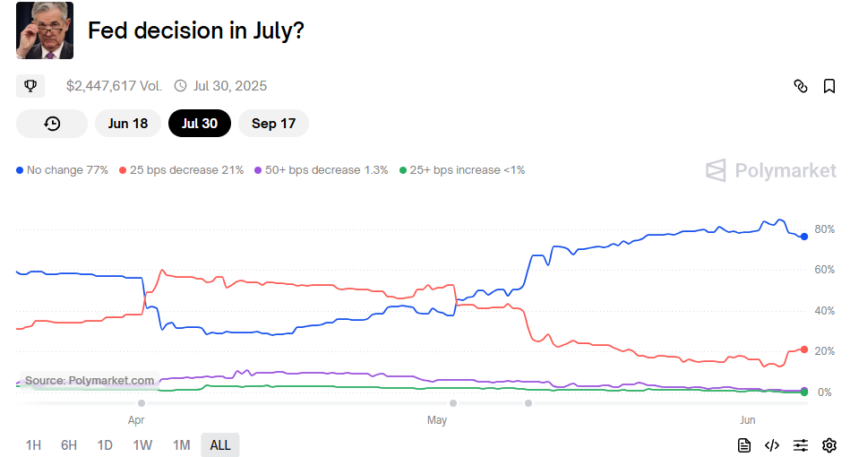Select the Sep 17 date tab
Screen dimensions: 850x457
point(273,124)
